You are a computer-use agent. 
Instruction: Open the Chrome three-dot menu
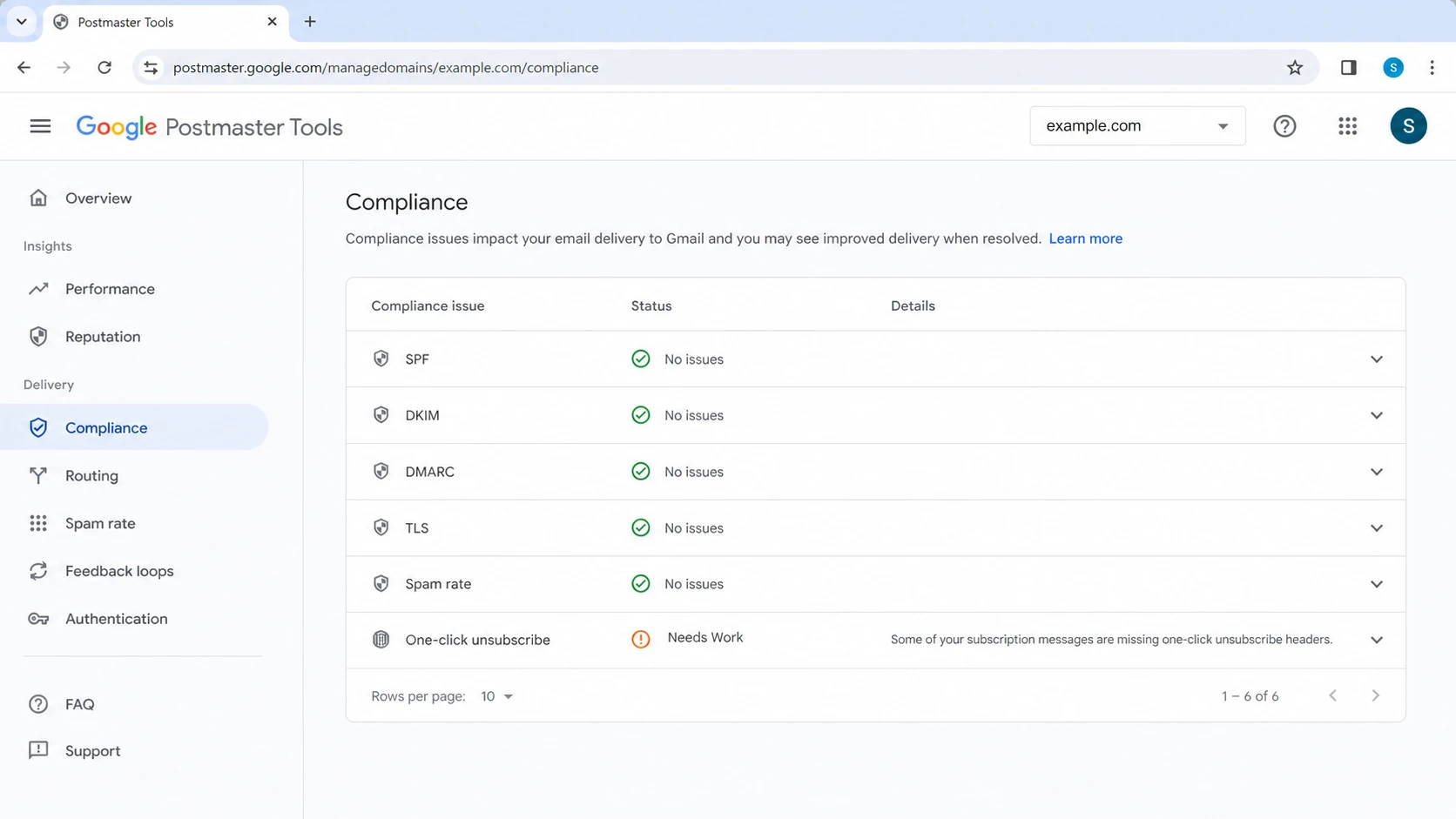pos(1432,68)
